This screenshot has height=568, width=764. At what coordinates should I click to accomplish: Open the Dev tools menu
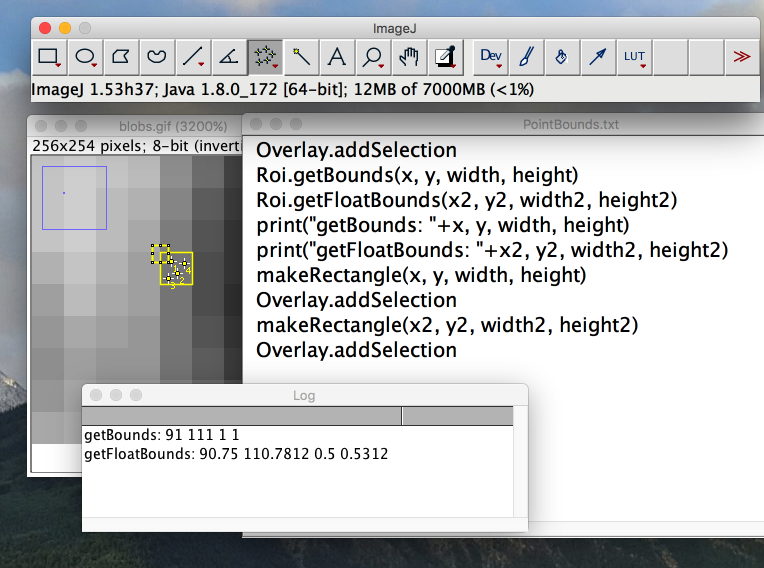(490, 57)
